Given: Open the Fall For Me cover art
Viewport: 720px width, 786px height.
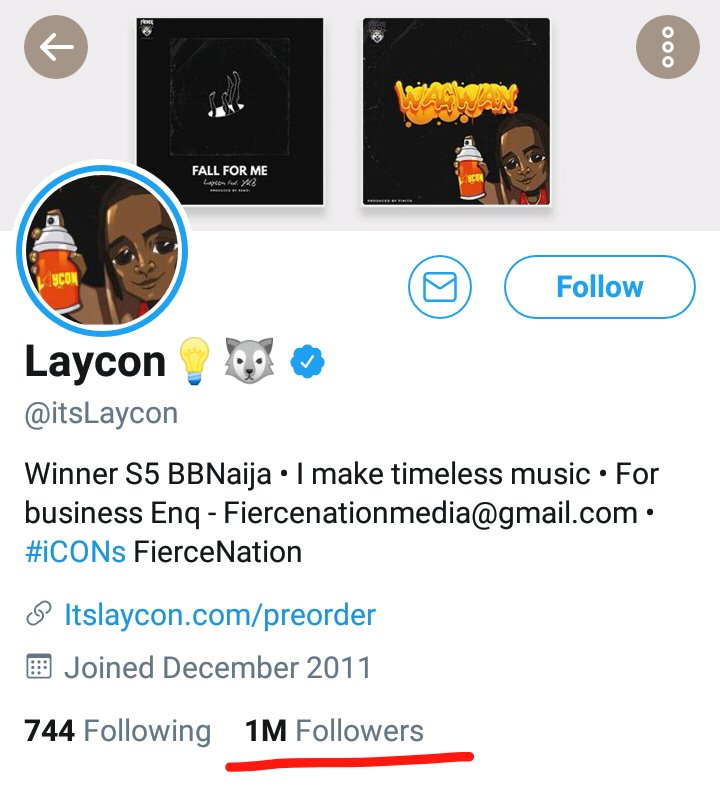Looking at the screenshot, I should click(x=230, y=111).
